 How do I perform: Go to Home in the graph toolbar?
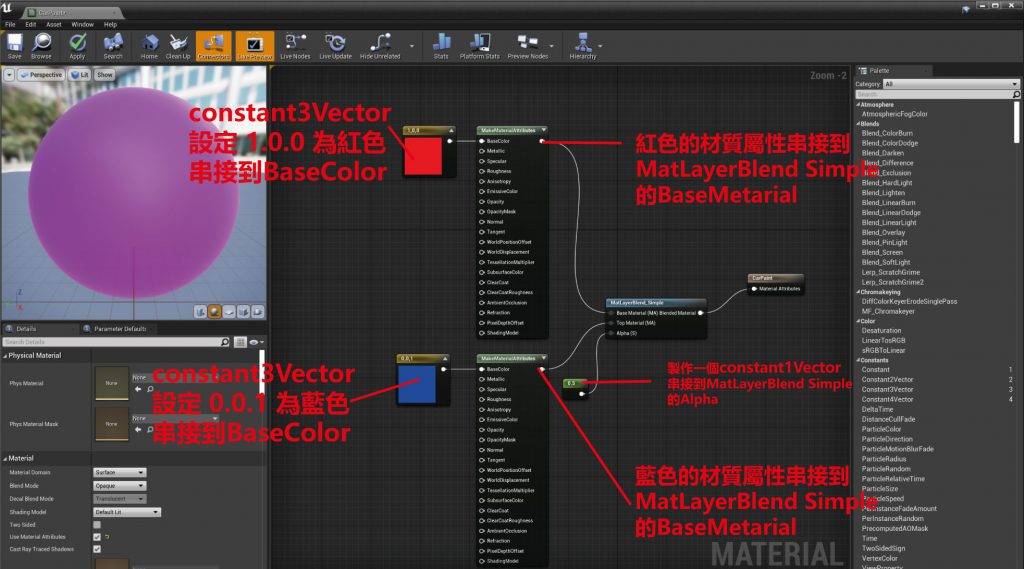point(149,43)
